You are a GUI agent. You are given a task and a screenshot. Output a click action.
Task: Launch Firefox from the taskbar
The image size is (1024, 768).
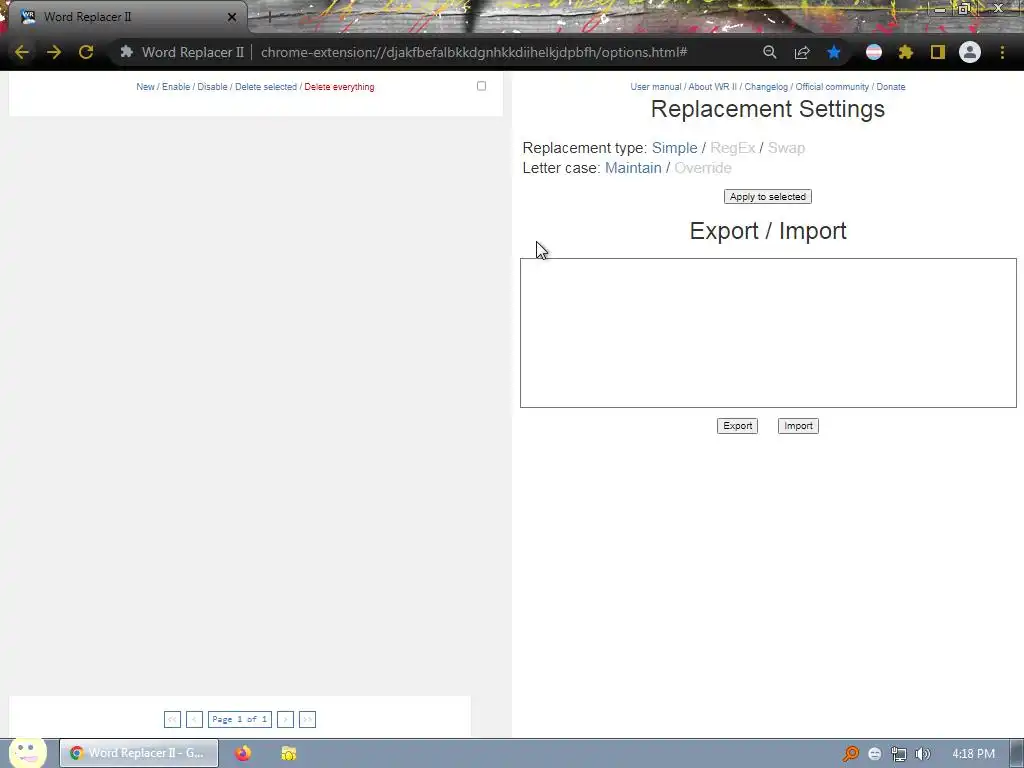point(243,753)
